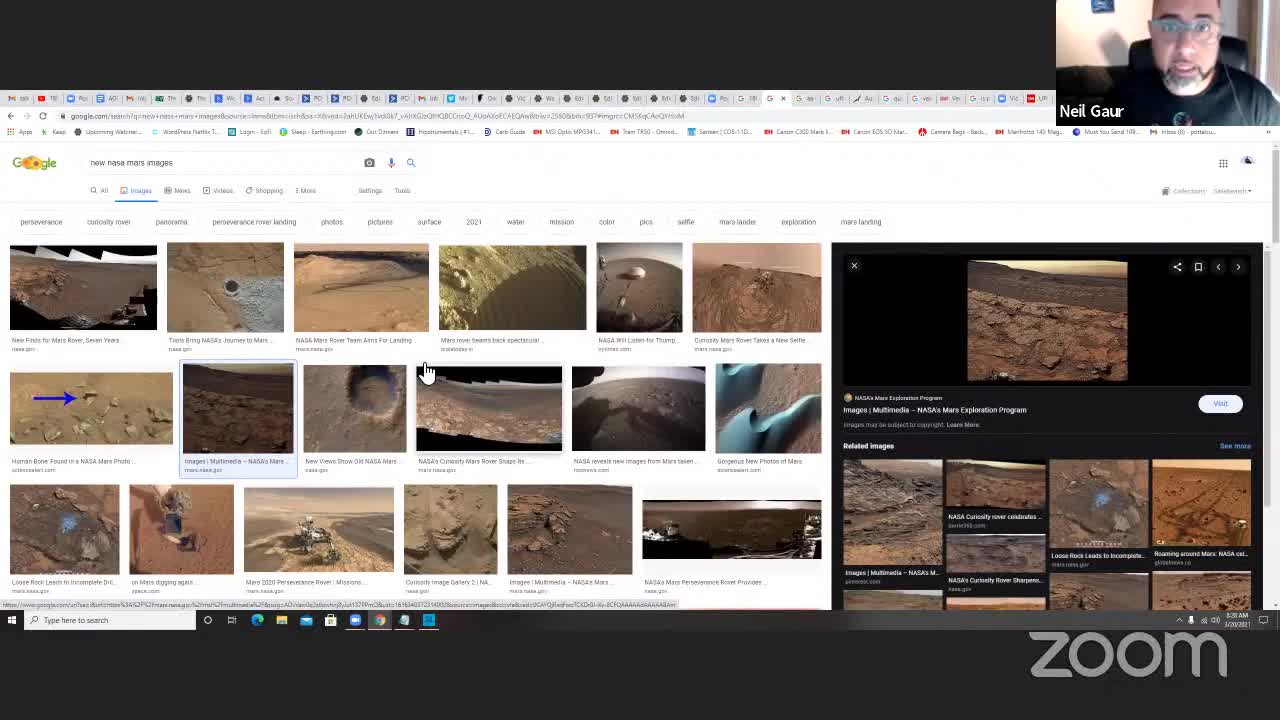Open Microsoft Store from taskbar

pos(331,620)
